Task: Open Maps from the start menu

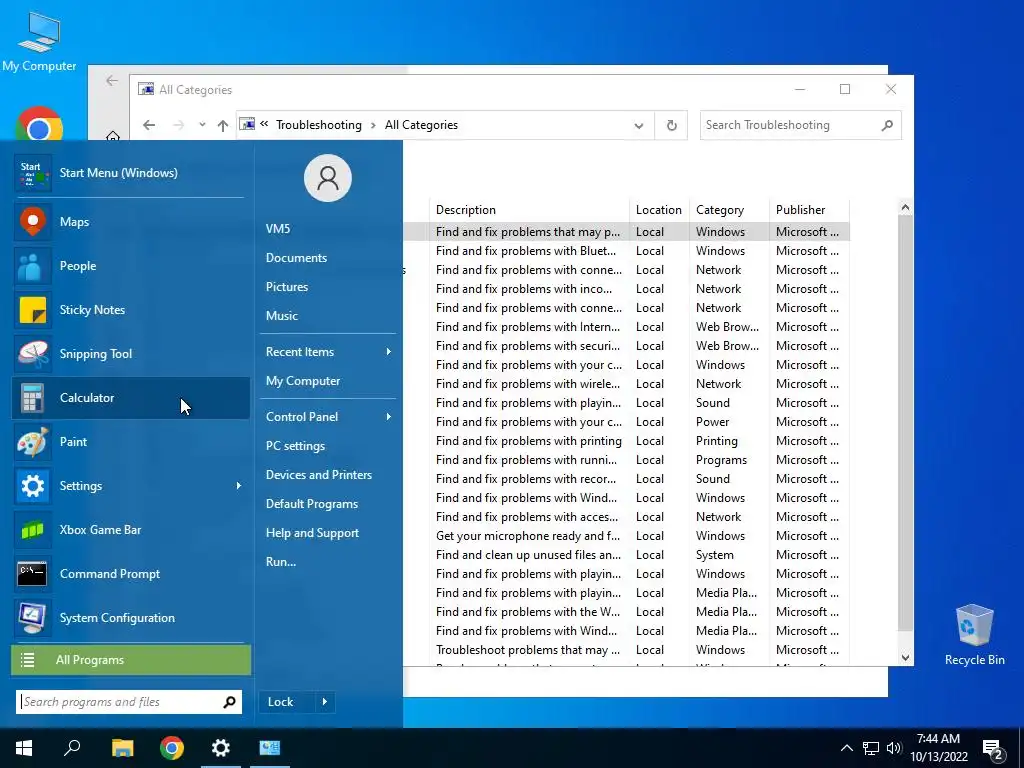Action: point(131,222)
